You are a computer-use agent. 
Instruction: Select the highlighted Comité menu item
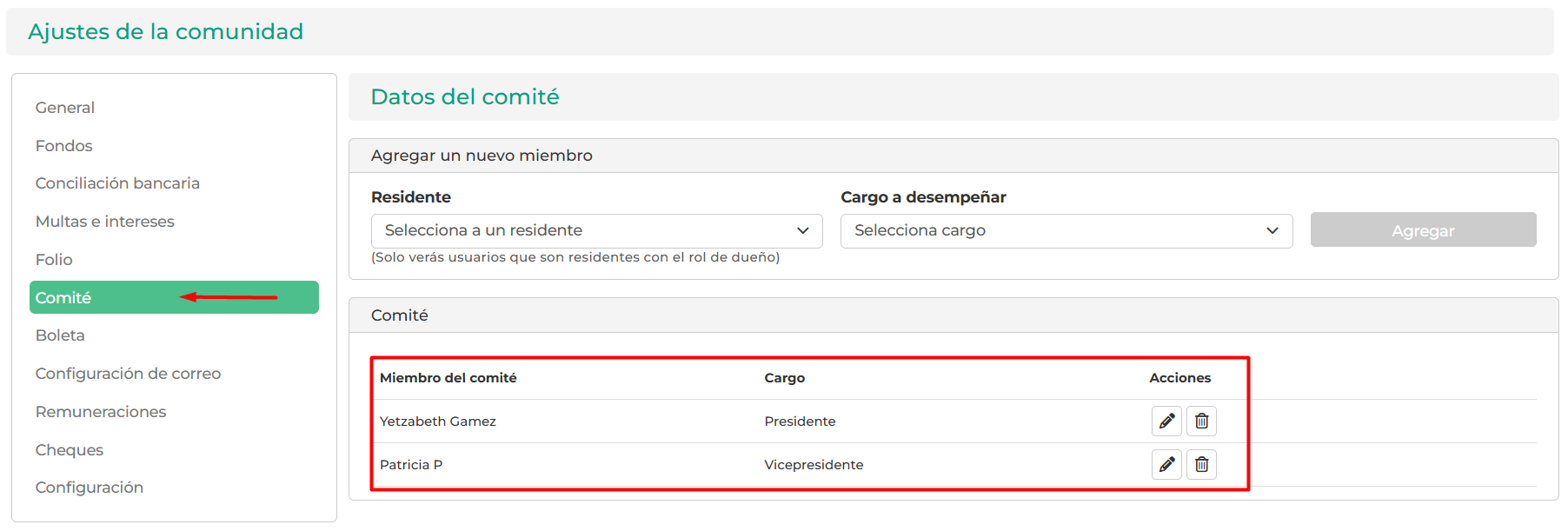coord(174,297)
